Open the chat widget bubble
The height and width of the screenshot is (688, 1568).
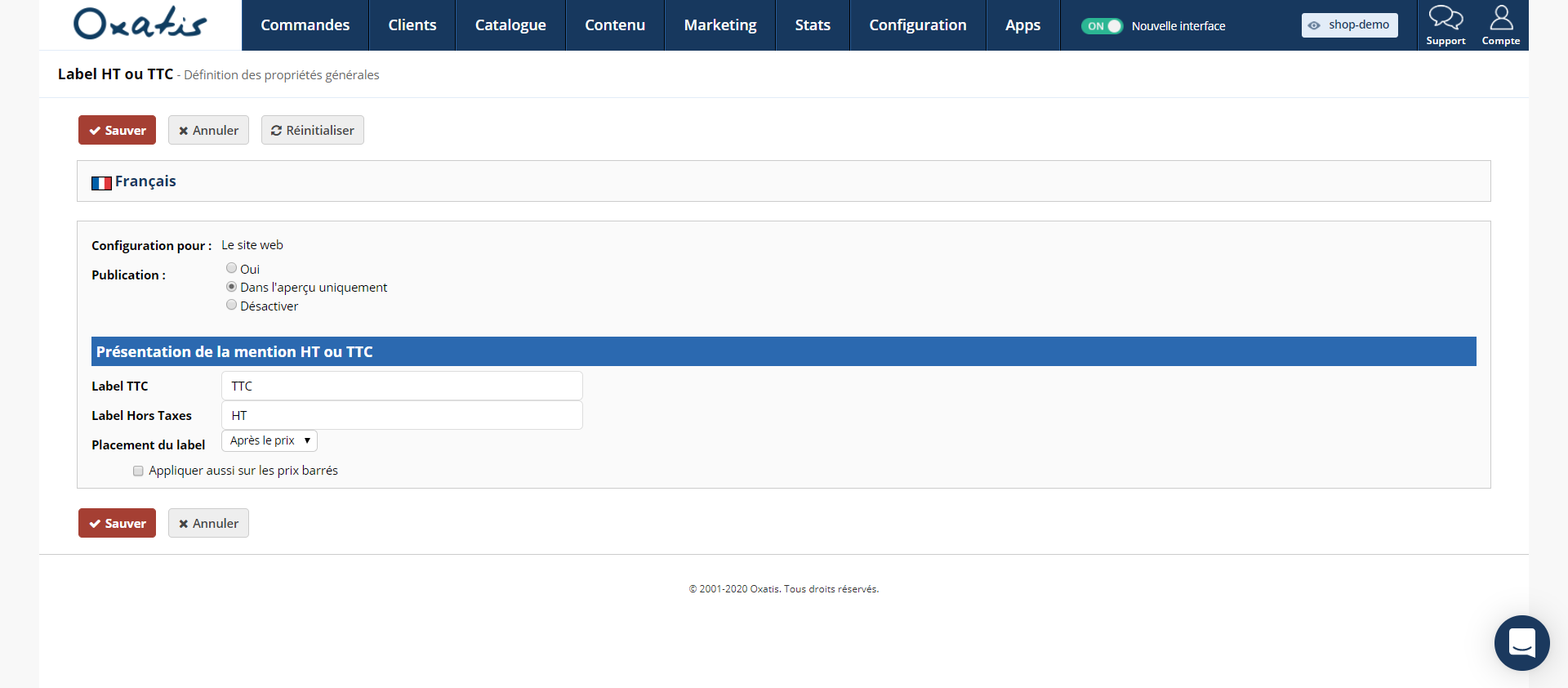[x=1521, y=643]
